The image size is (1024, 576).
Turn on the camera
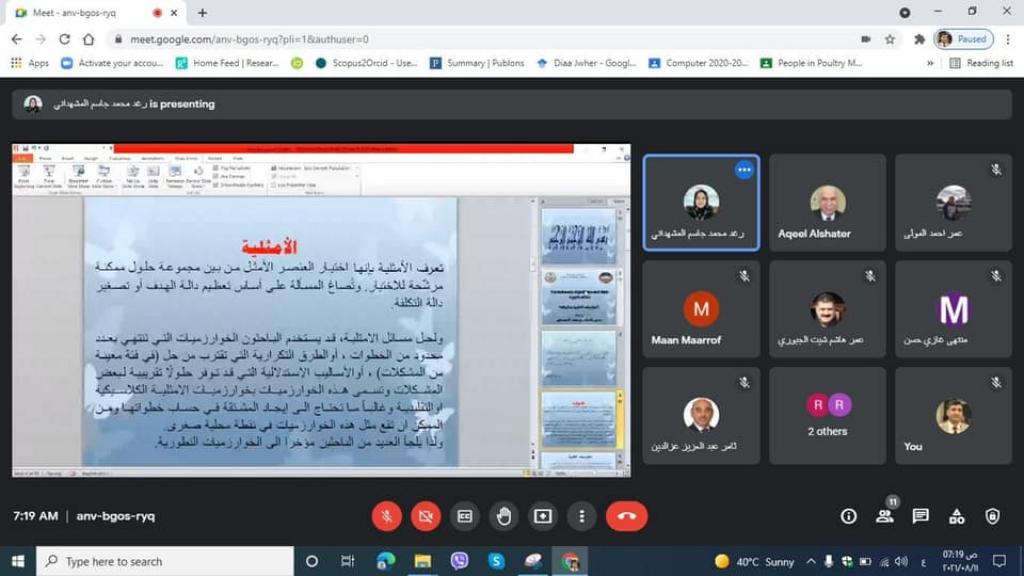pos(426,516)
